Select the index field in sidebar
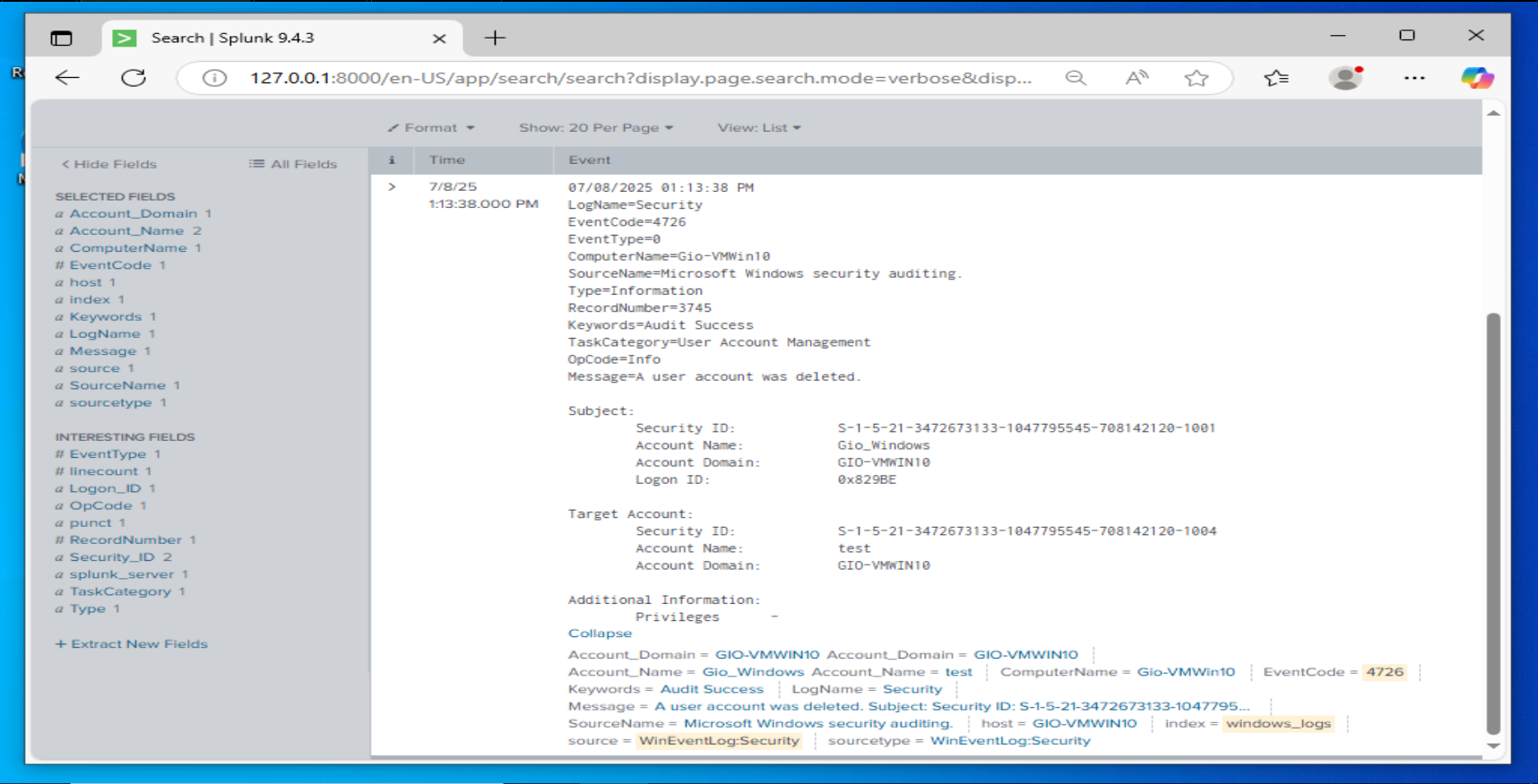 tap(90, 298)
